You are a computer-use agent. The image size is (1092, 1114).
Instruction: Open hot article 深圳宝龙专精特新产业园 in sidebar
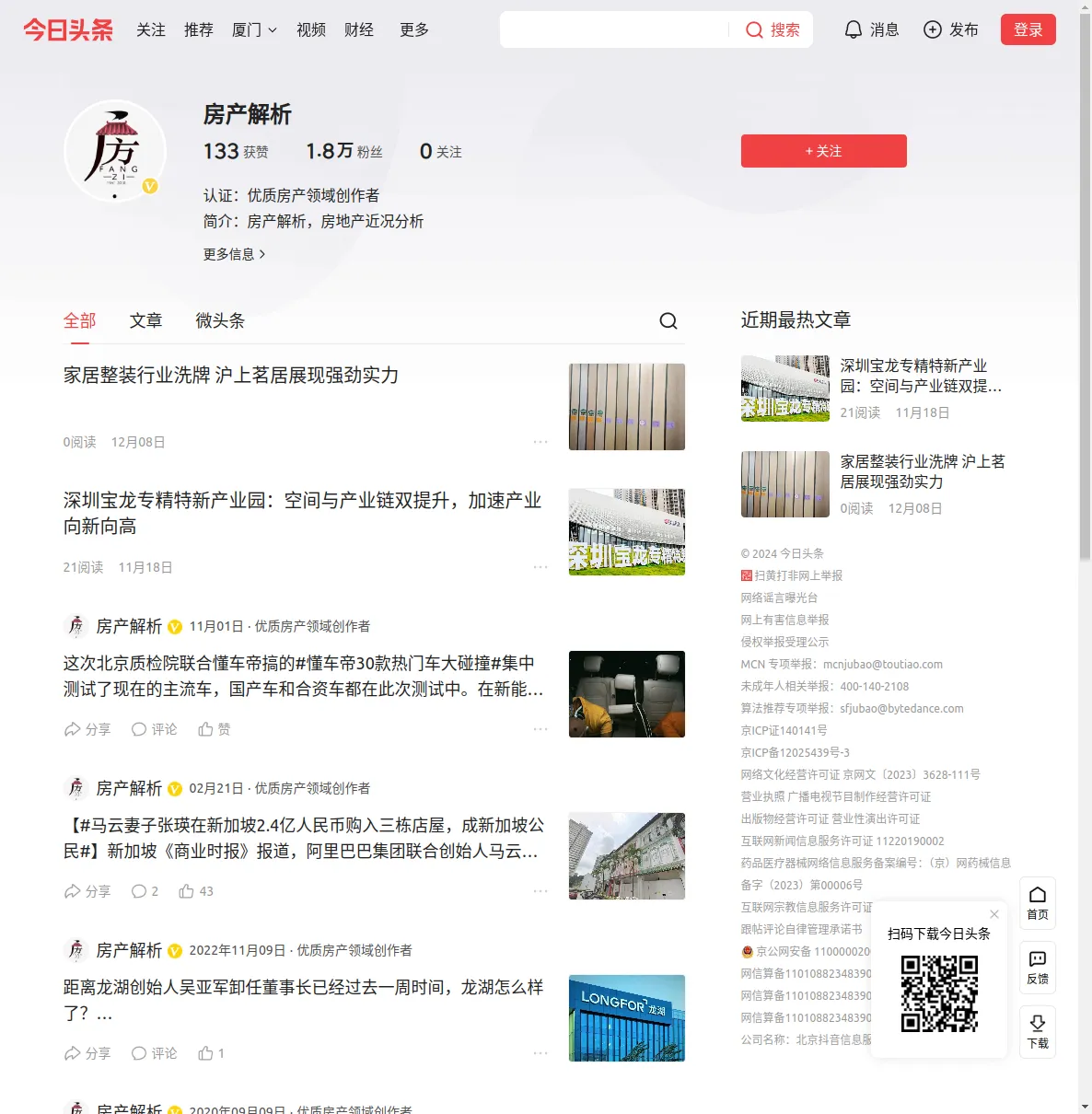tap(922, 376)
